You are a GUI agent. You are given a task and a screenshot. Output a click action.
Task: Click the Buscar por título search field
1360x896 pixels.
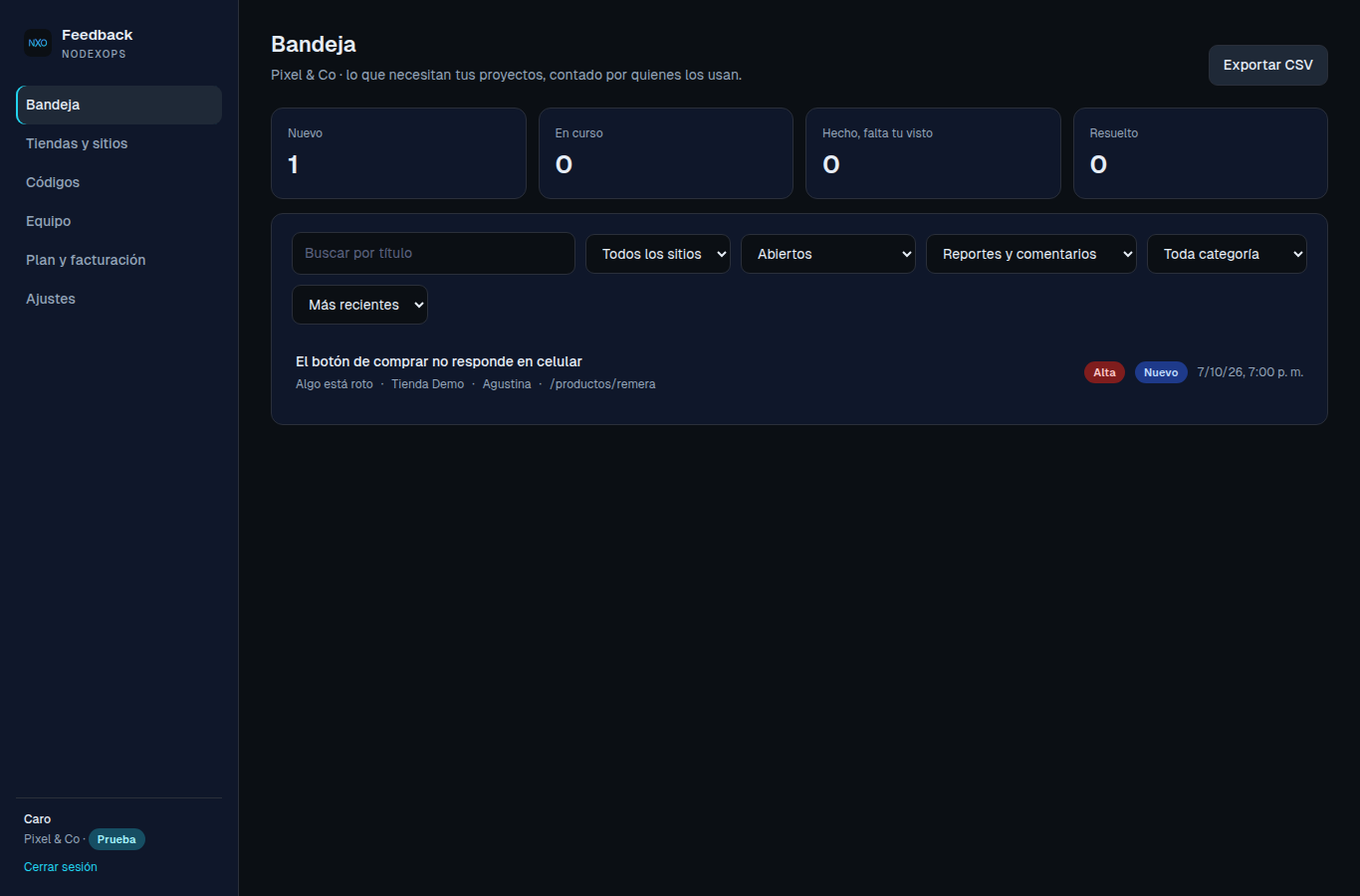(x=433, y=253)
